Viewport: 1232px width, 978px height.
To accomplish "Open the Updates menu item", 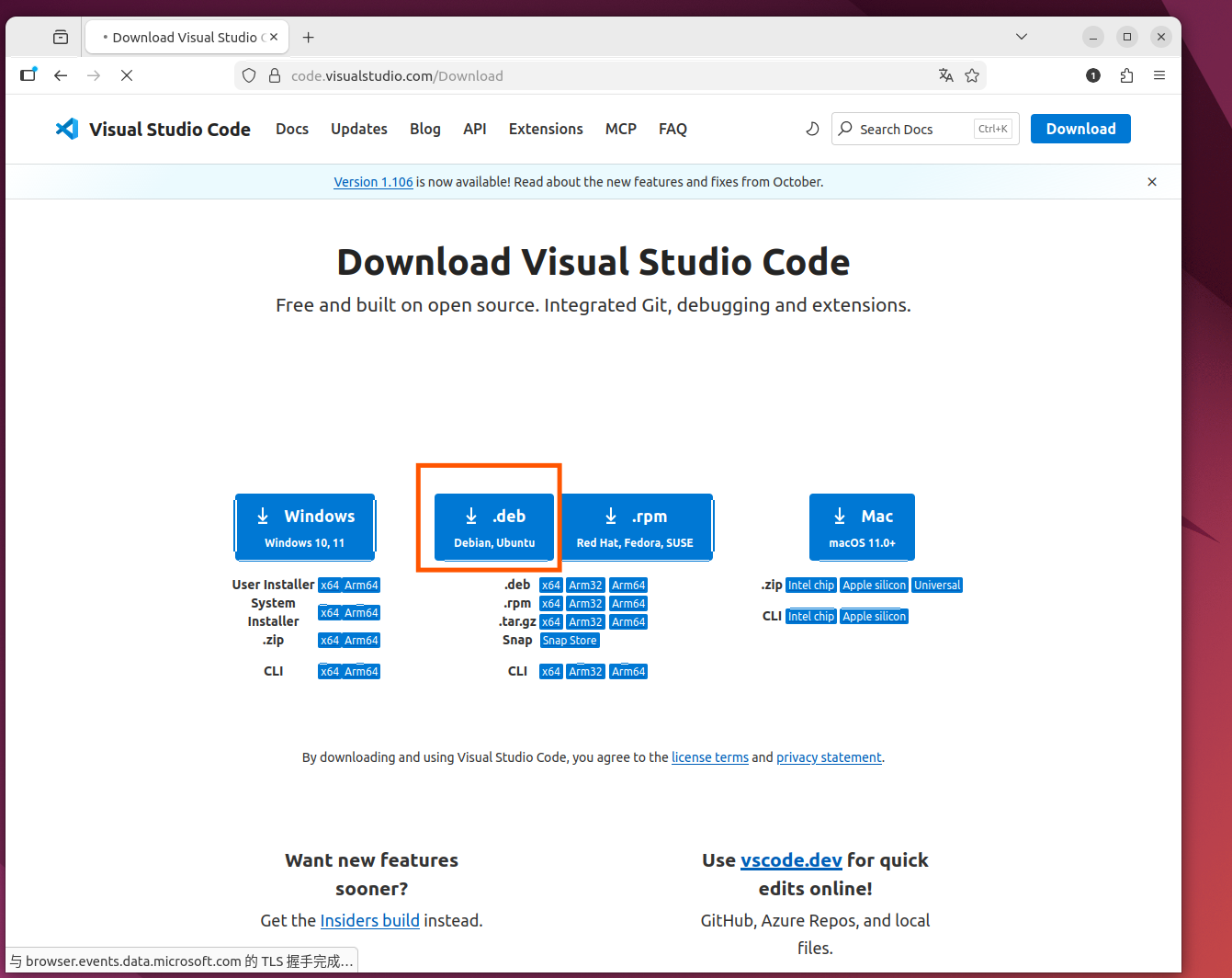I will (x=359, y=129).
